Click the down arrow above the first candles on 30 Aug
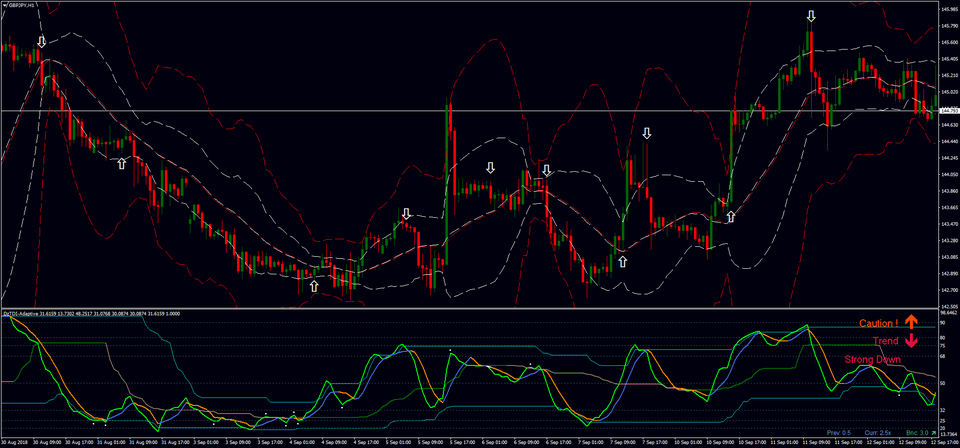 tap(41, 42)
